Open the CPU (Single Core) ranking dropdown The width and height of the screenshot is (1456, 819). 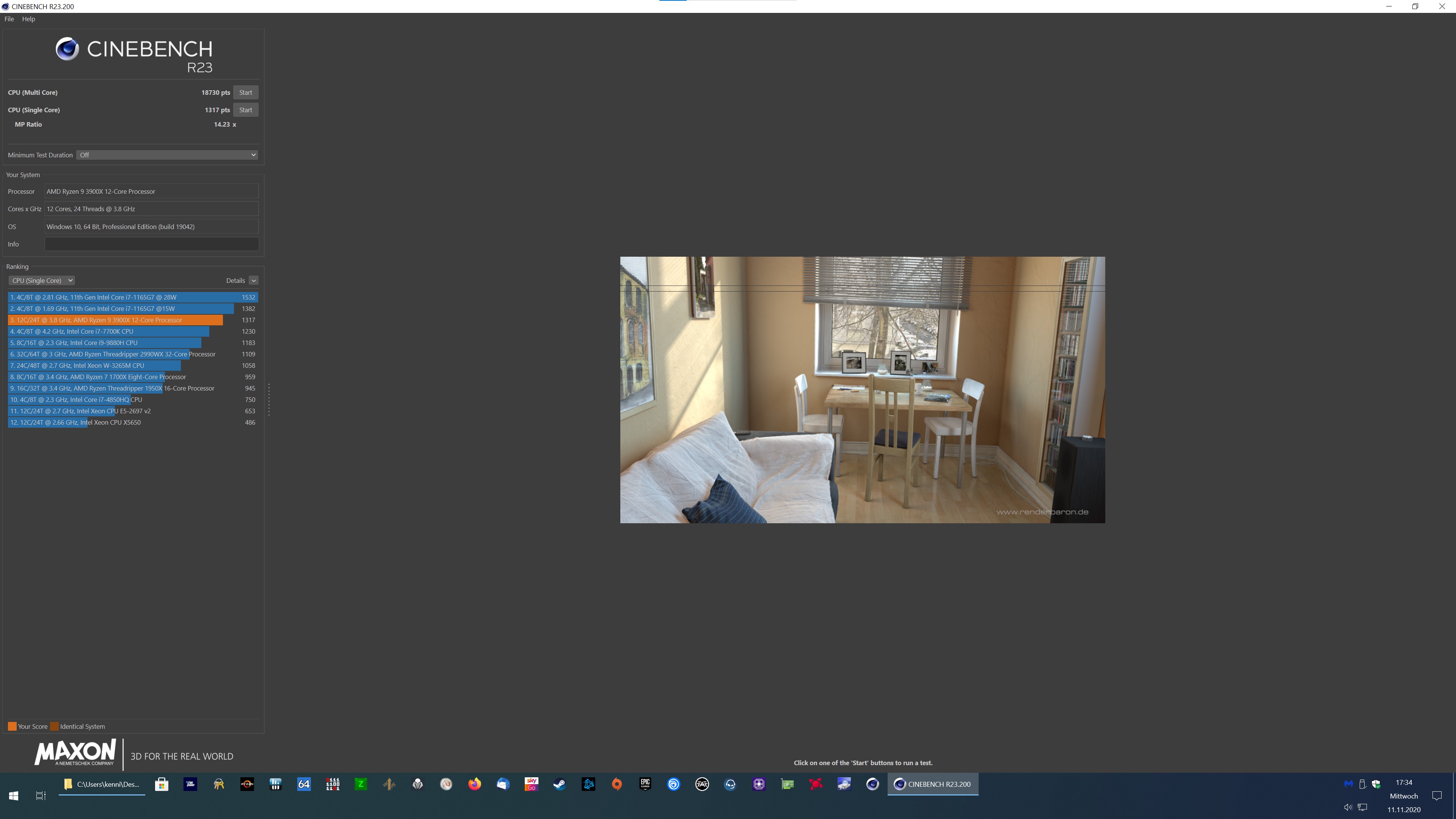(x=42, y=280)
